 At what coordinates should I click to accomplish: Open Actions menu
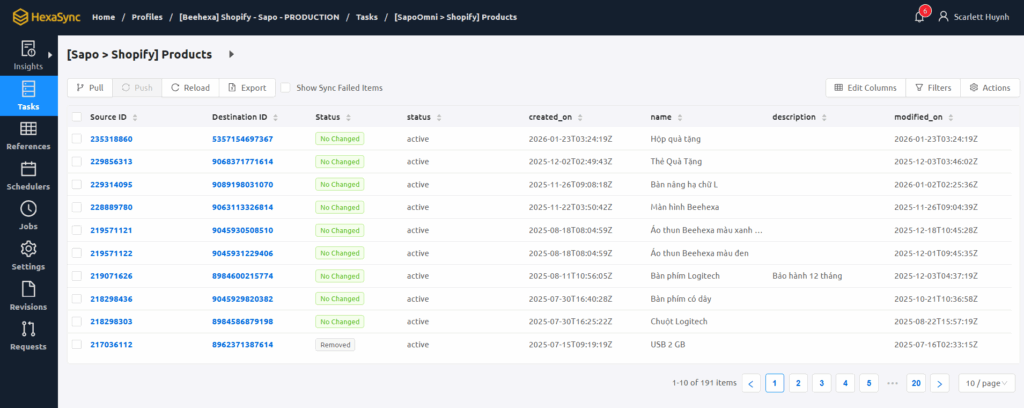coord(990,87)
